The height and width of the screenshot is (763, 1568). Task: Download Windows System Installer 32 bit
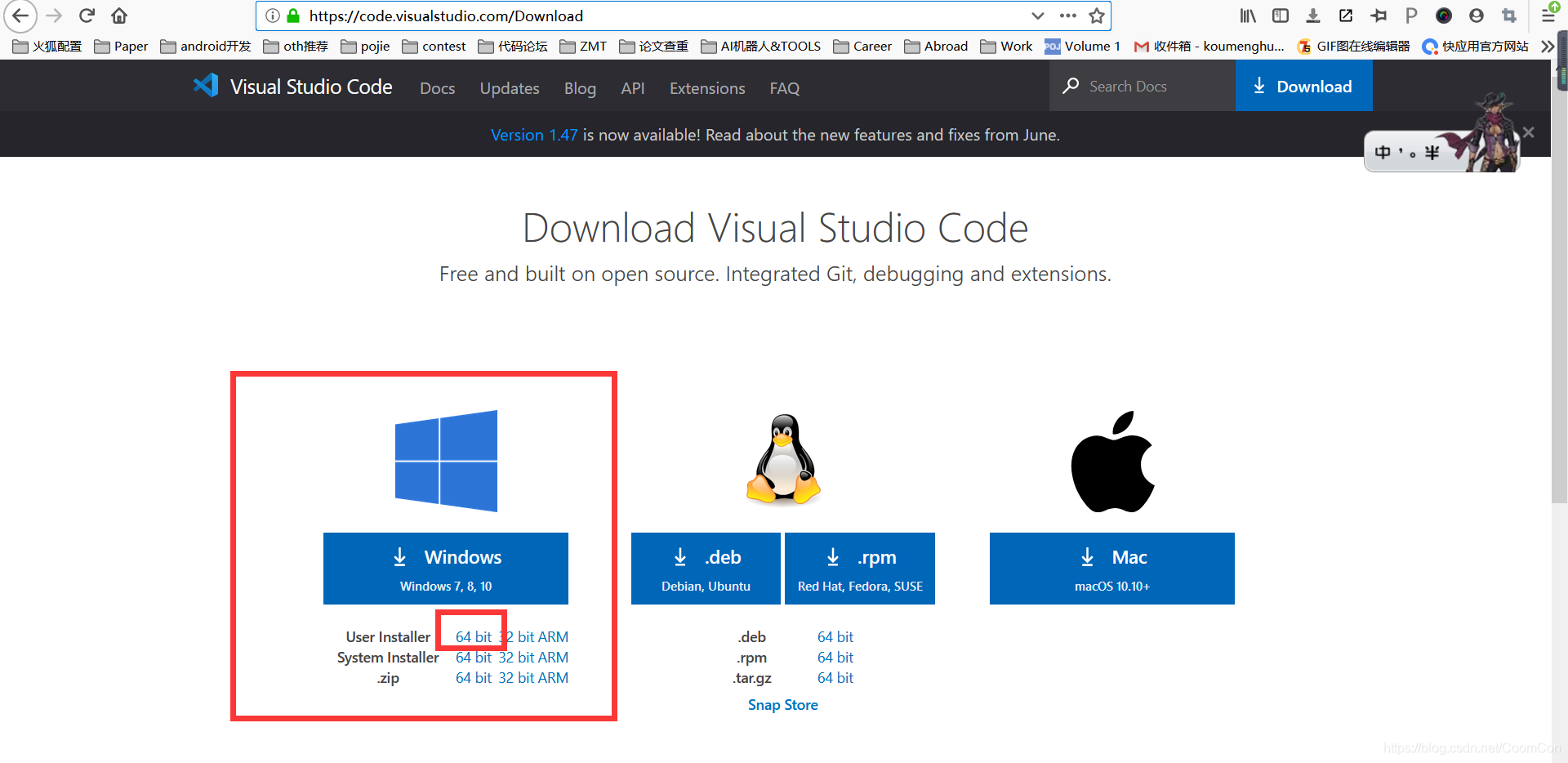click(515, 658)
